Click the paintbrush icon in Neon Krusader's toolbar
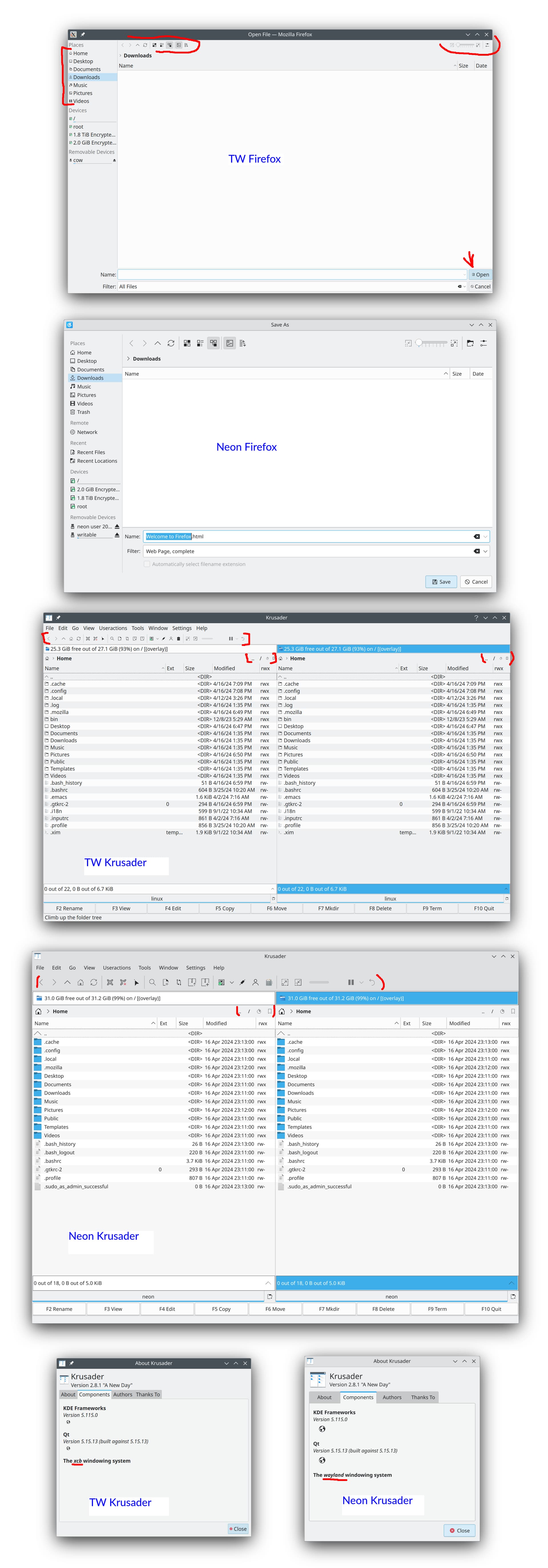548x1568 pixels. tap(242, 982)
